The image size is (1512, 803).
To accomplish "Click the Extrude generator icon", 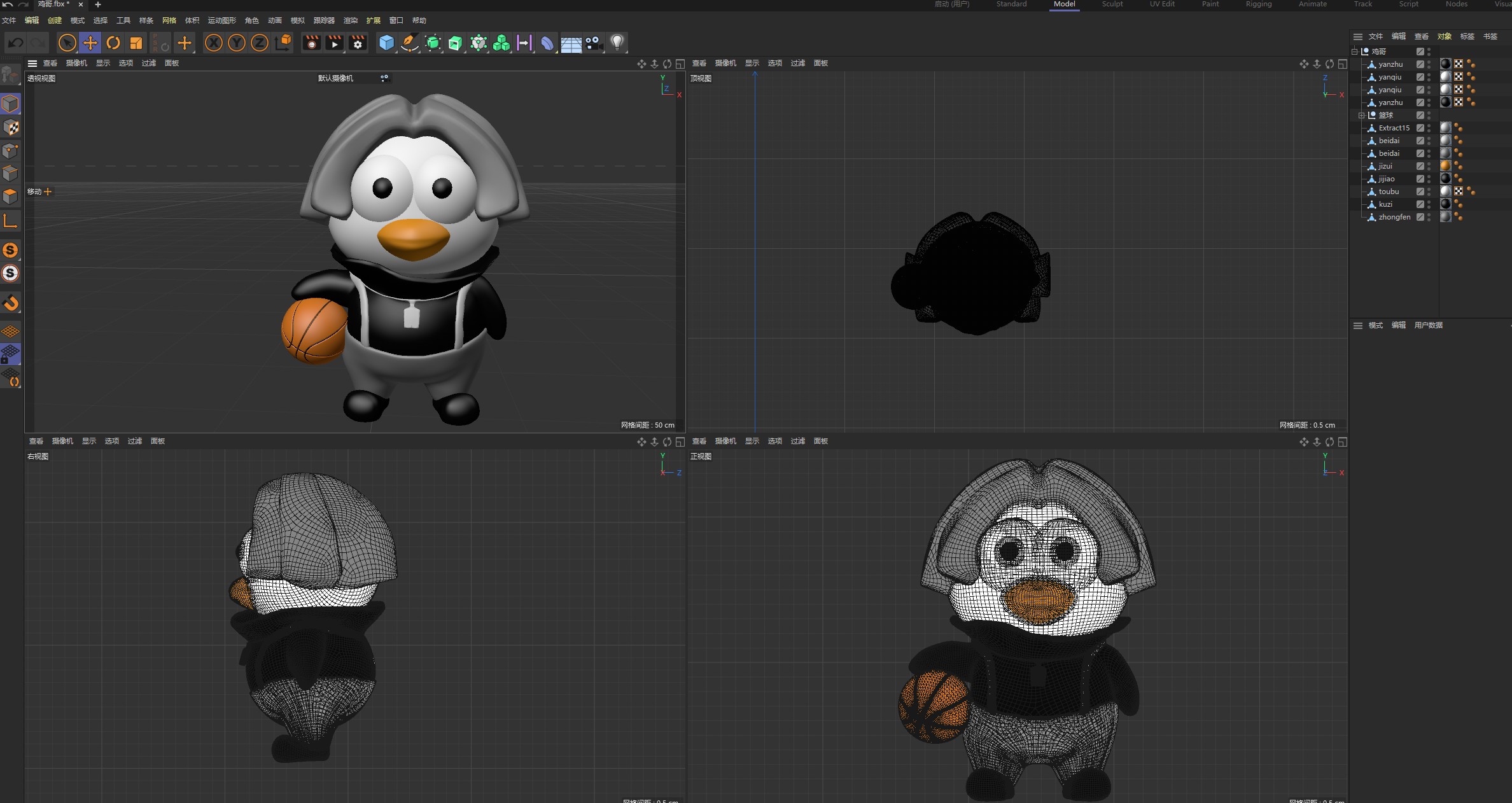I will tap(456, 43).
